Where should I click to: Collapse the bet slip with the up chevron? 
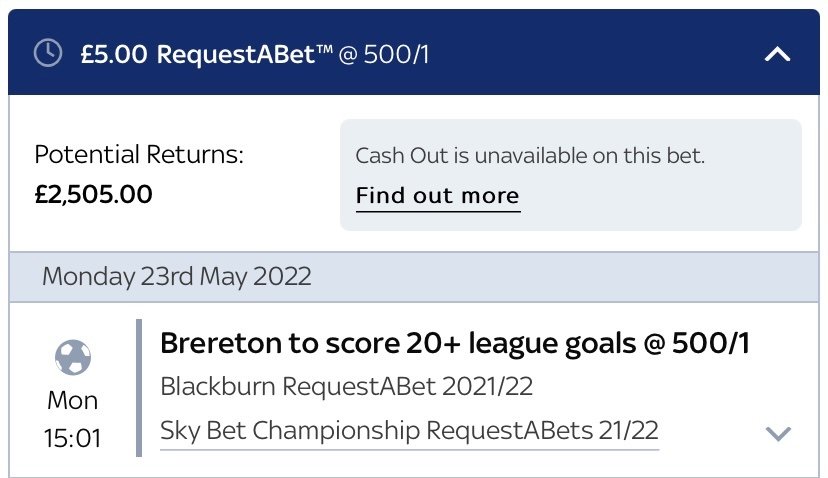click(x=777, y=54)
